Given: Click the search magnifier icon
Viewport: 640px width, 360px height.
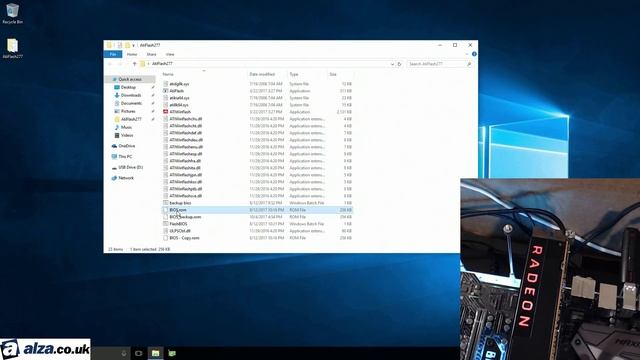Looking at the screenshot, I should point(469,64).
